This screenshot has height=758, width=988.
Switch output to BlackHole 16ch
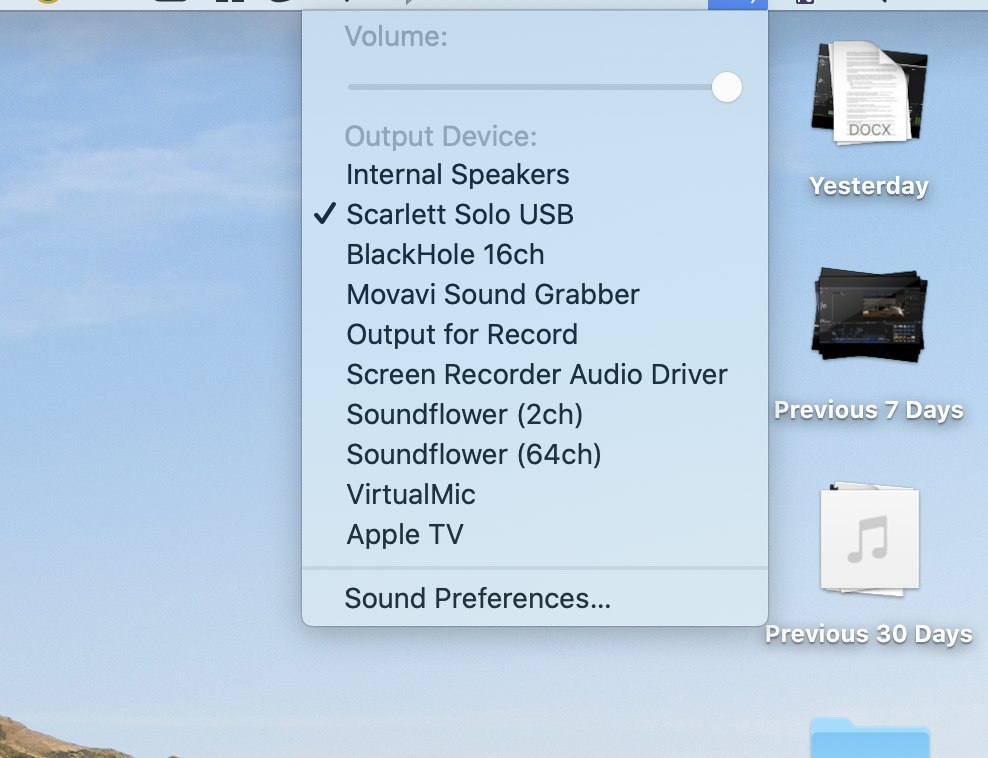(x=535, y=255)
